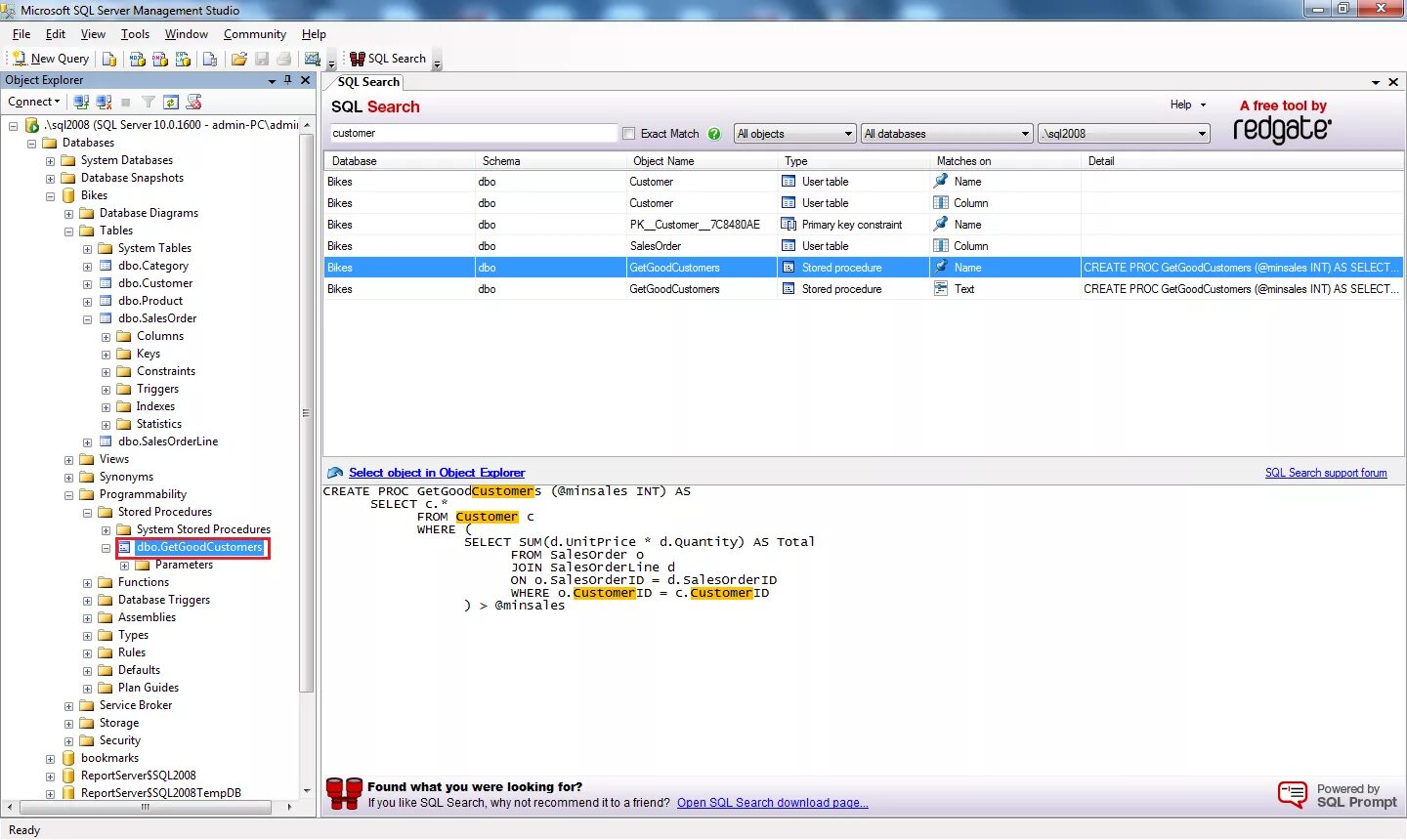Expand the Functions node
The width and height of the screenshot is (1407, 840).
click(x=87, y=583)
